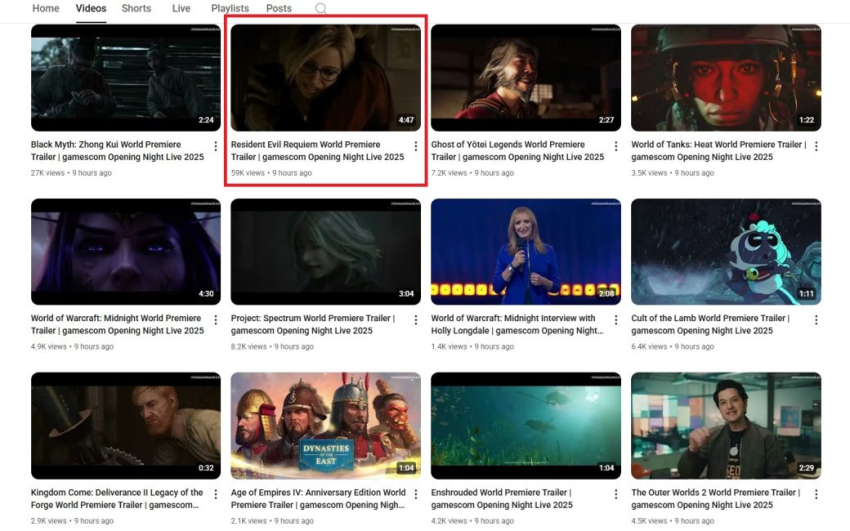Open more actions for Cult of the Lamb video
850x531 pixels.
[x=816, y=321]
